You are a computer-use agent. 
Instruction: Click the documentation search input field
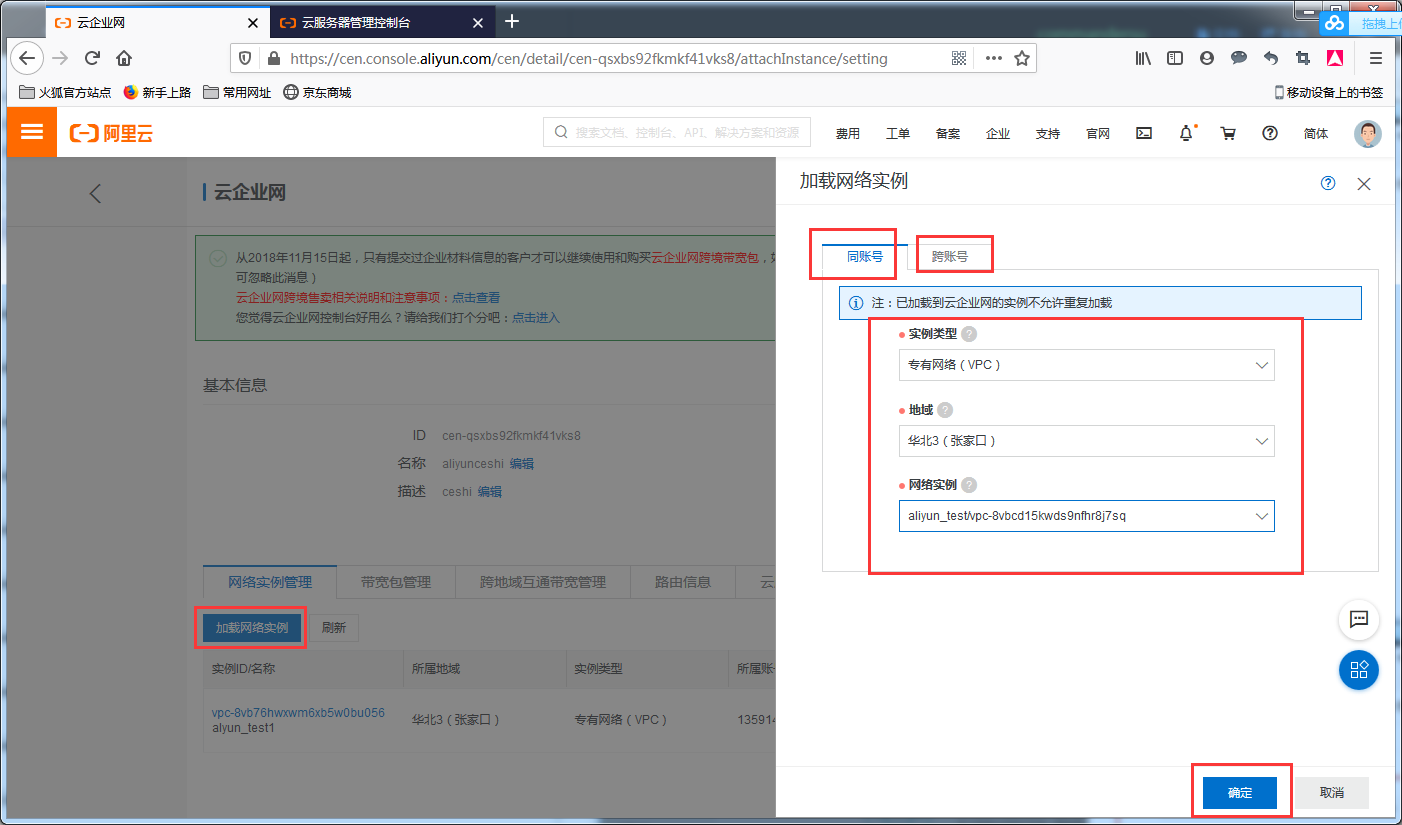[676, 132]
